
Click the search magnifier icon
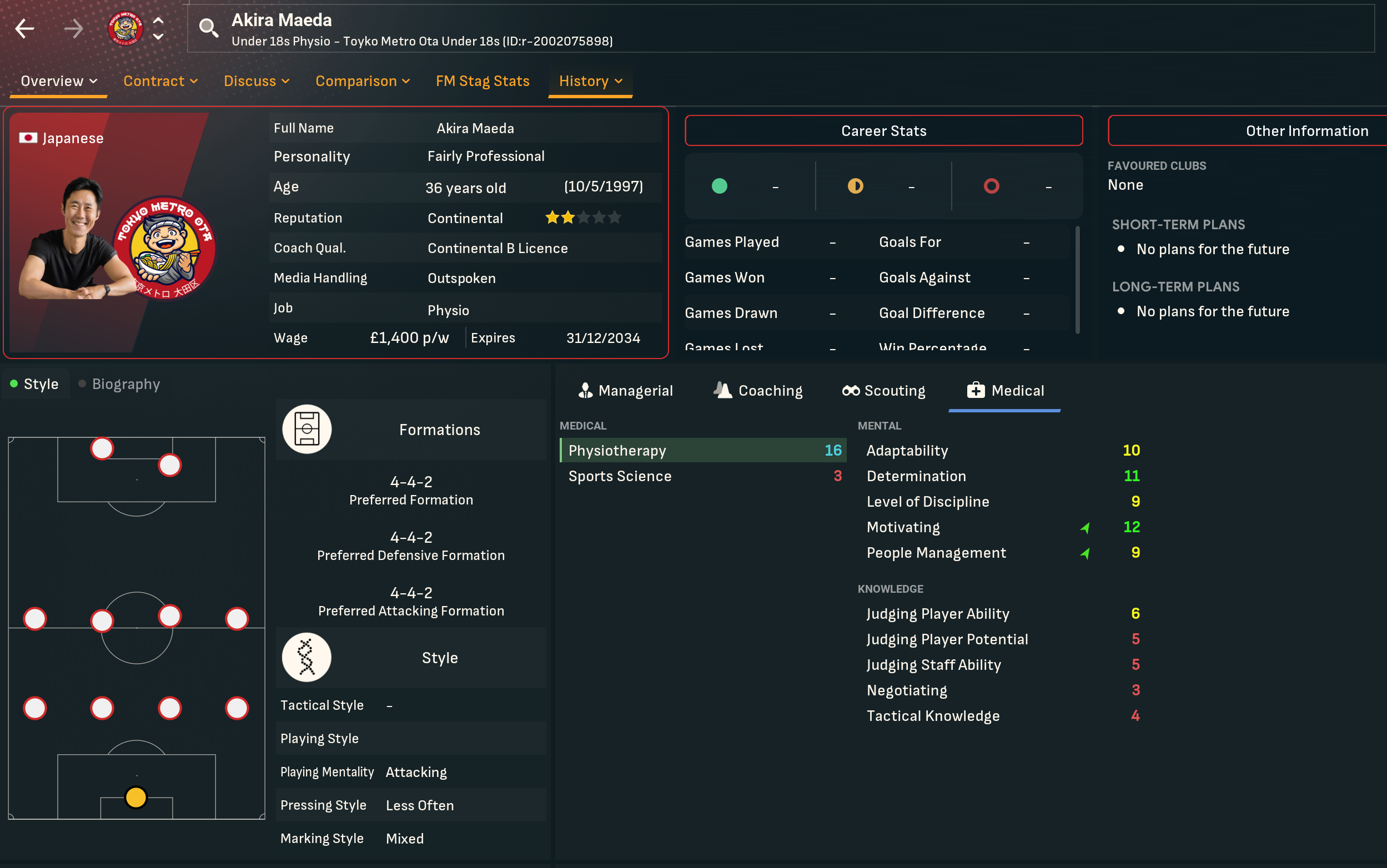[x=208, y=28]
